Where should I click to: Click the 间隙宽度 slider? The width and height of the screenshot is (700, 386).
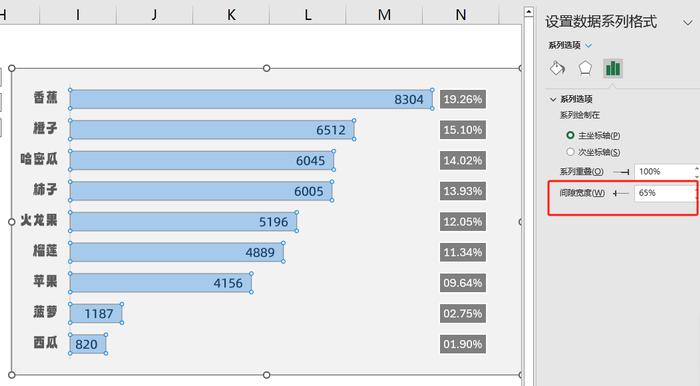coord(621,193)
